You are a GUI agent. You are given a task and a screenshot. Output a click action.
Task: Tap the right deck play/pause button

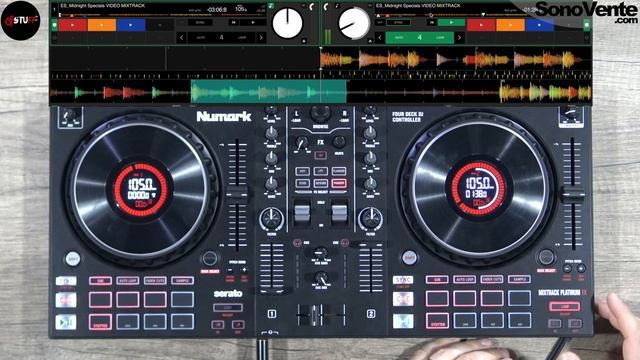coord(403,321)
